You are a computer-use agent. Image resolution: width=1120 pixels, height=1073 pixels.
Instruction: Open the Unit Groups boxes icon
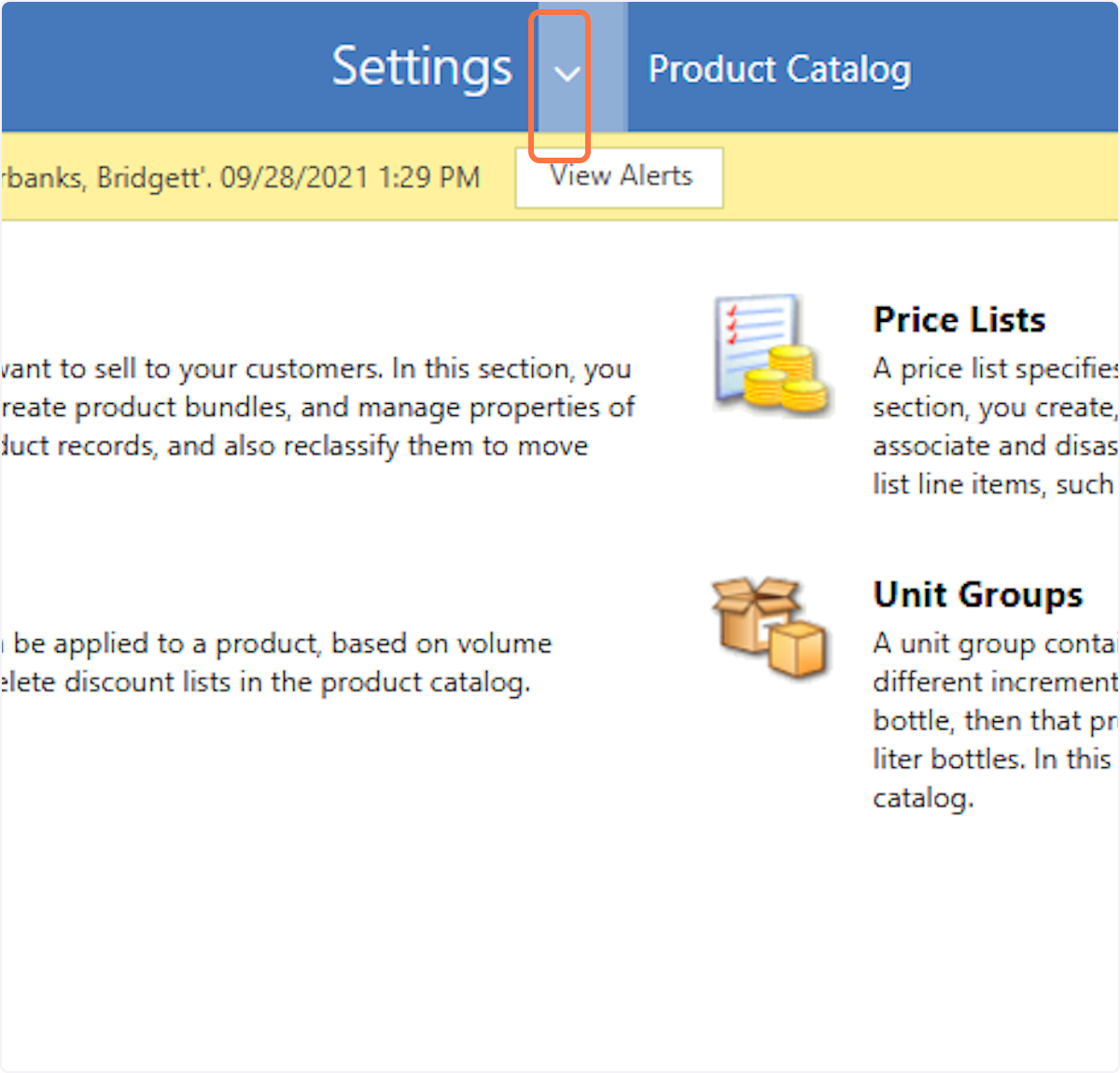(x=769, y=625)
